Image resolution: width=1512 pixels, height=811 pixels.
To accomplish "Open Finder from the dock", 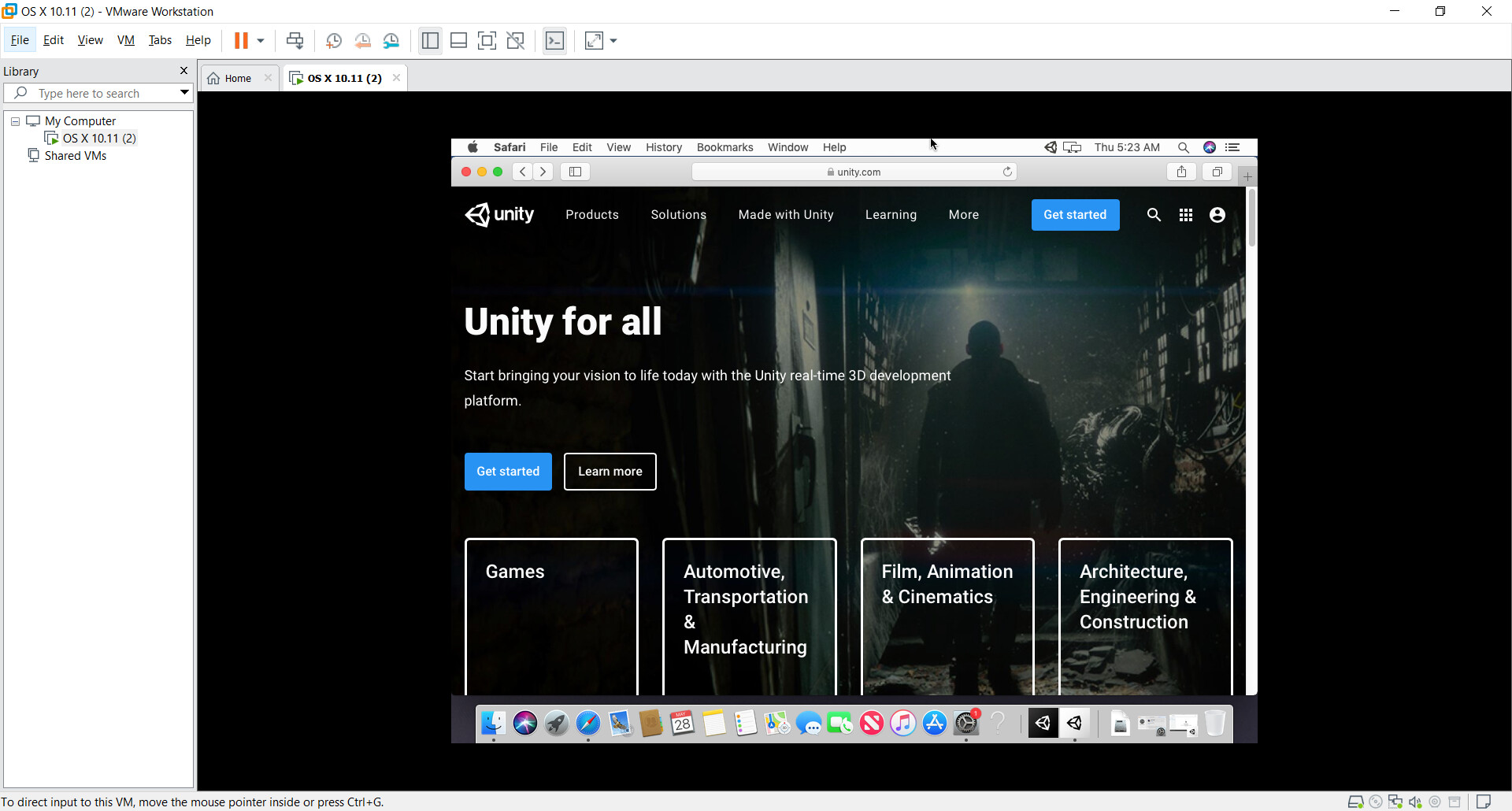I will pyautogui.click(x=494, y=723).
